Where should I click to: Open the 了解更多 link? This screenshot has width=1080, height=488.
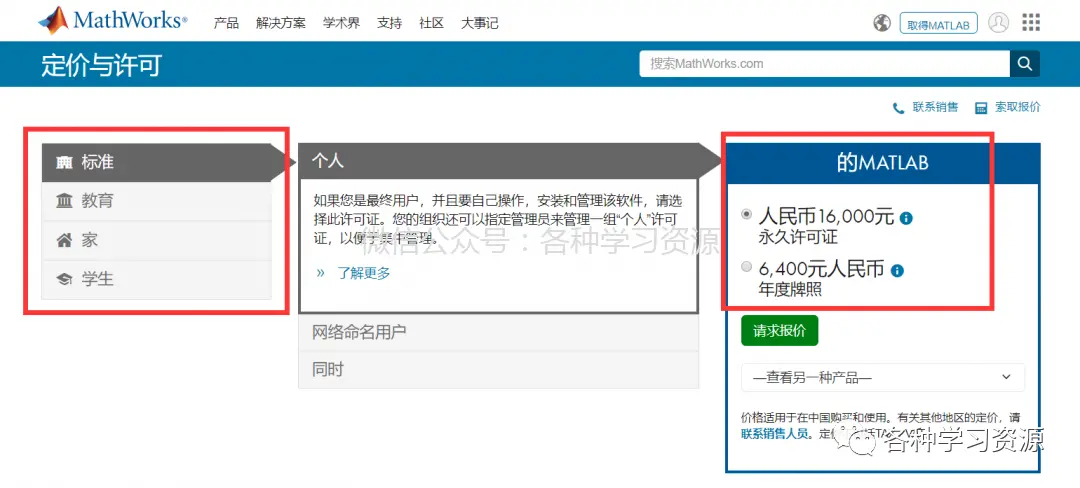[364, 273]
